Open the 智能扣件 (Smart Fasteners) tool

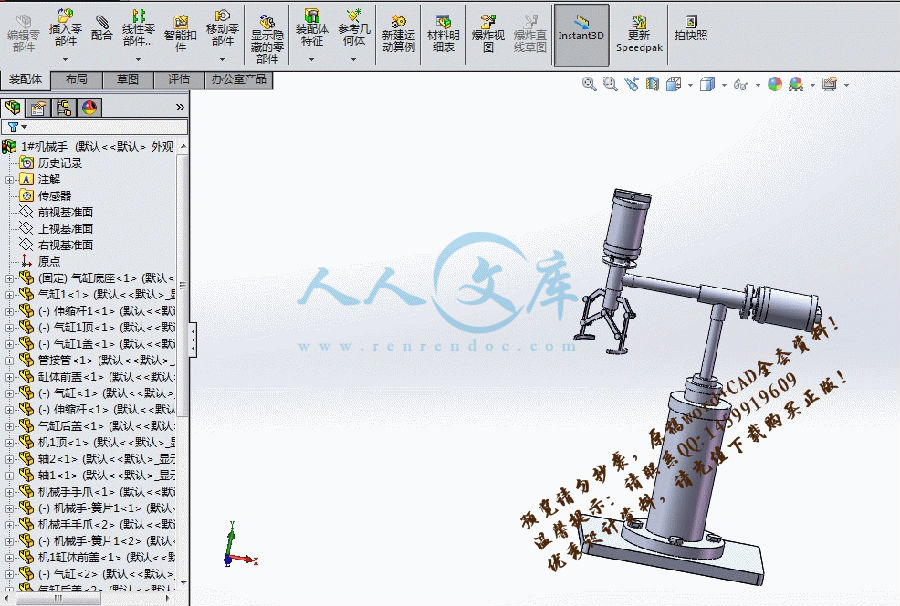tap(180, 33)
